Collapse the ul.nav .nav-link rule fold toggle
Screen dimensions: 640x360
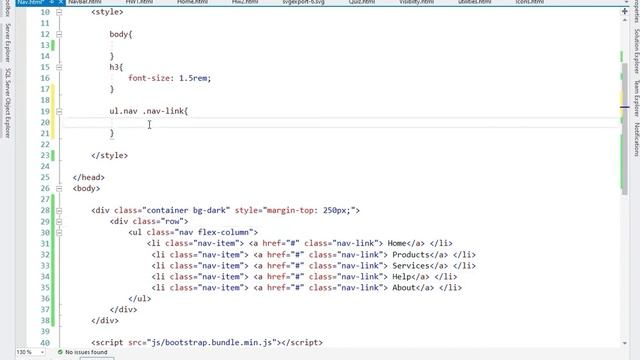click(x=59, y=111)
